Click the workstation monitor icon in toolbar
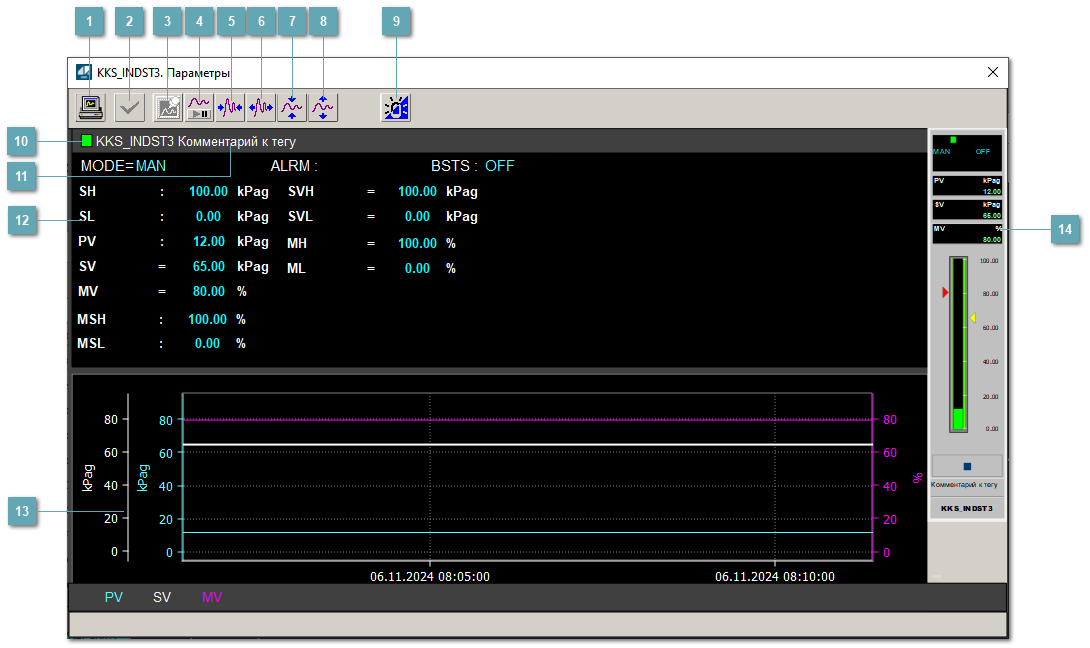 [x=91, y=107]
